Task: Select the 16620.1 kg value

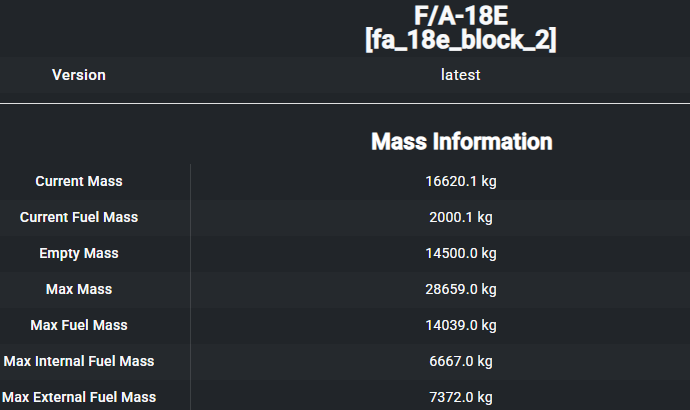Action: (461, 181)
